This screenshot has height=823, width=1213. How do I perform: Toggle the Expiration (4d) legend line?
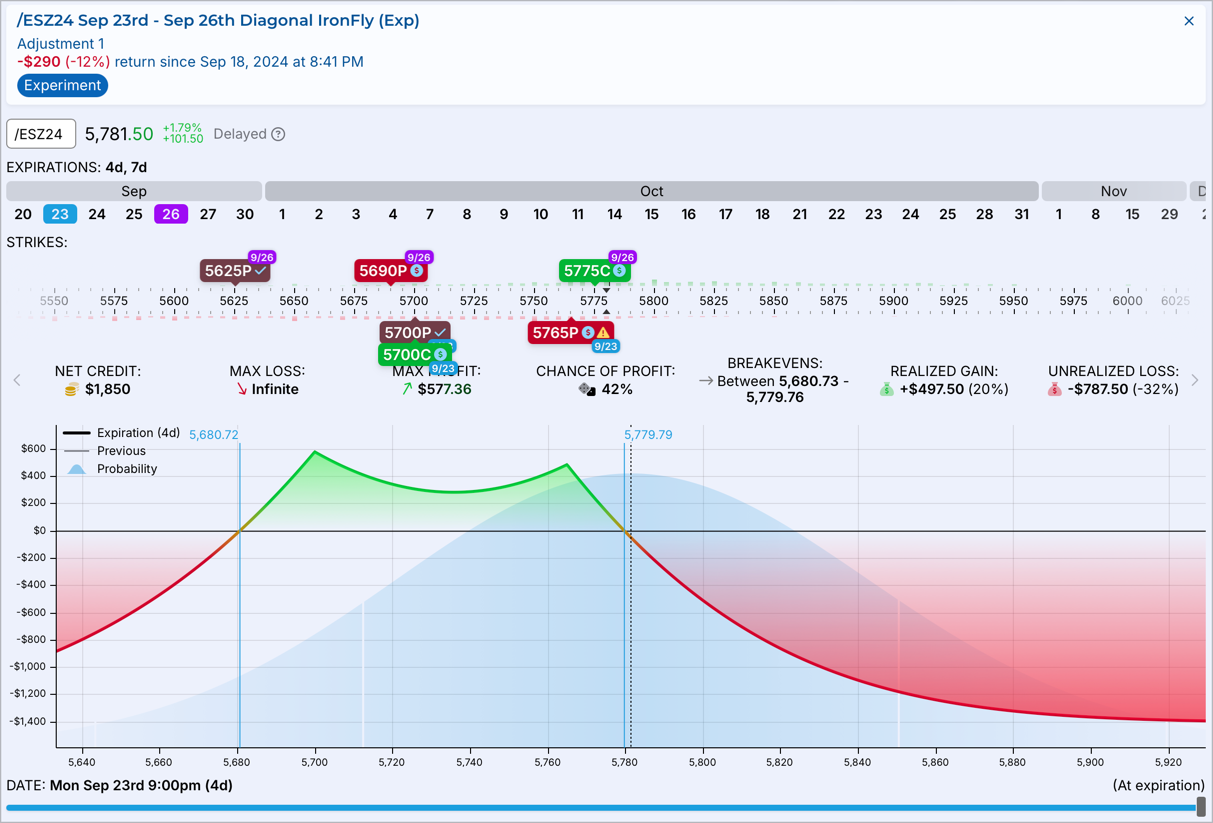tap(121, 433)
